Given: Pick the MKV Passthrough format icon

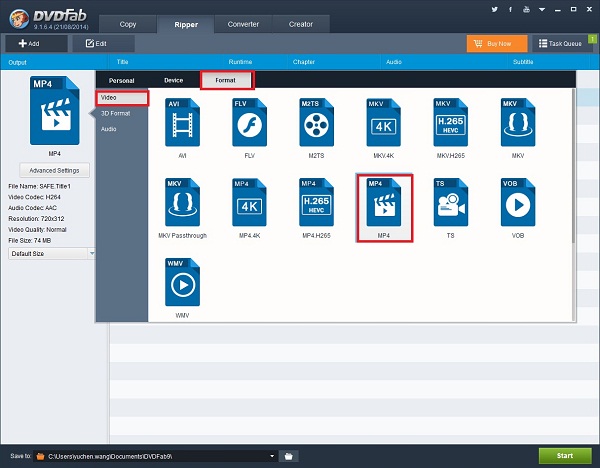Looking at the screenshot, I should [x=182, y=202].
